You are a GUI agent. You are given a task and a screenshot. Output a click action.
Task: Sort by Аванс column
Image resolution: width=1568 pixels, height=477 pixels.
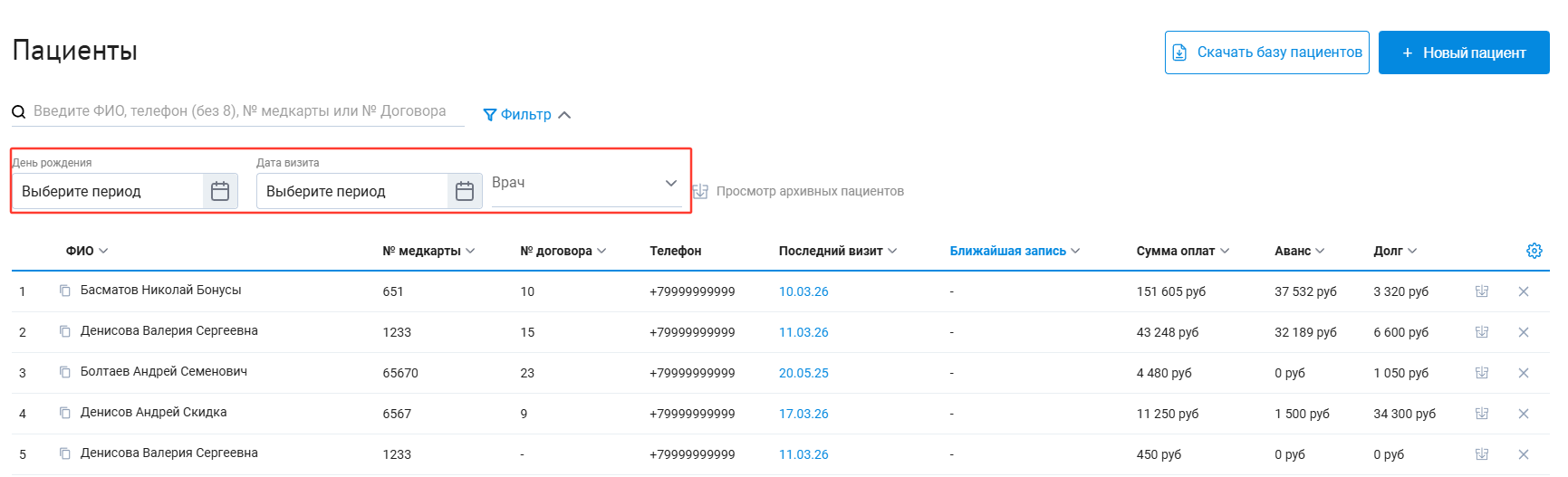click(x=1300, y=251)
